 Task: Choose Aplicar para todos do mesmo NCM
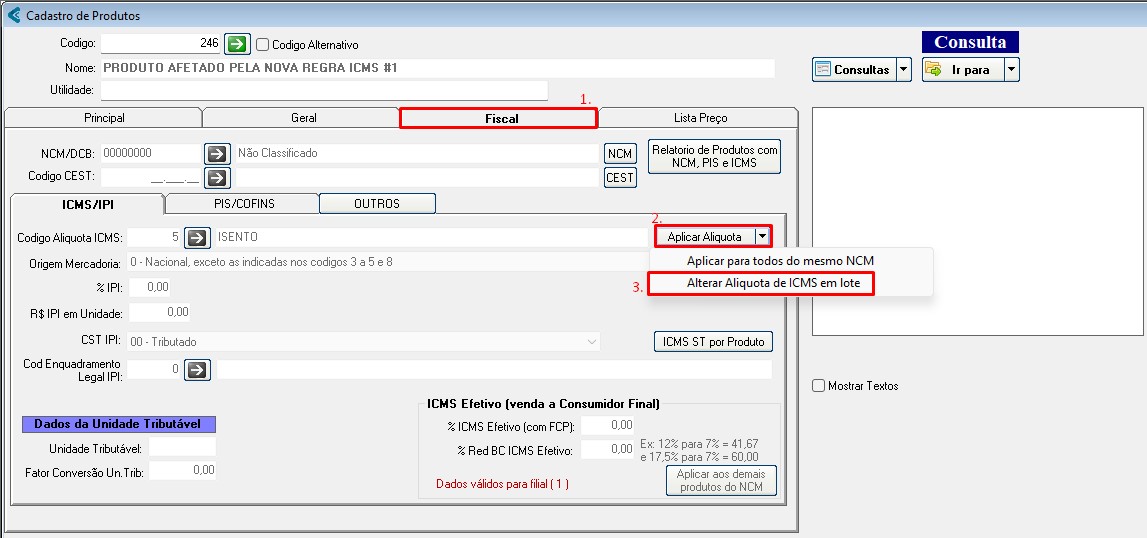(781, 261)
